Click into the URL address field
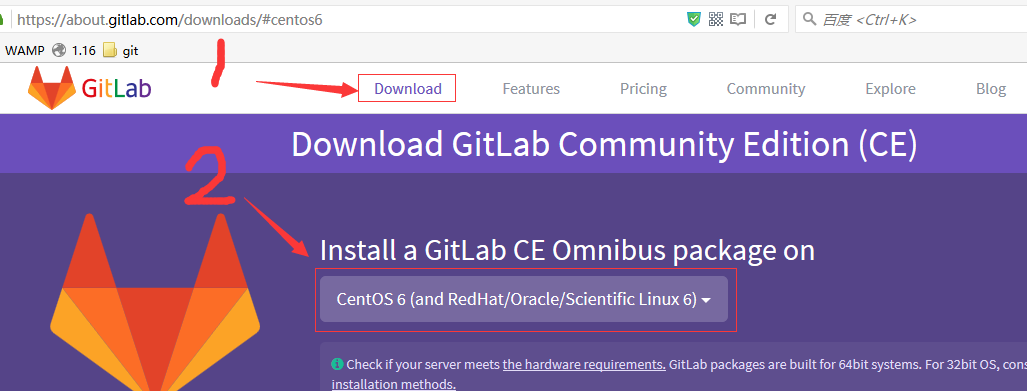The image size is (1027, 391). coord(347,20)
